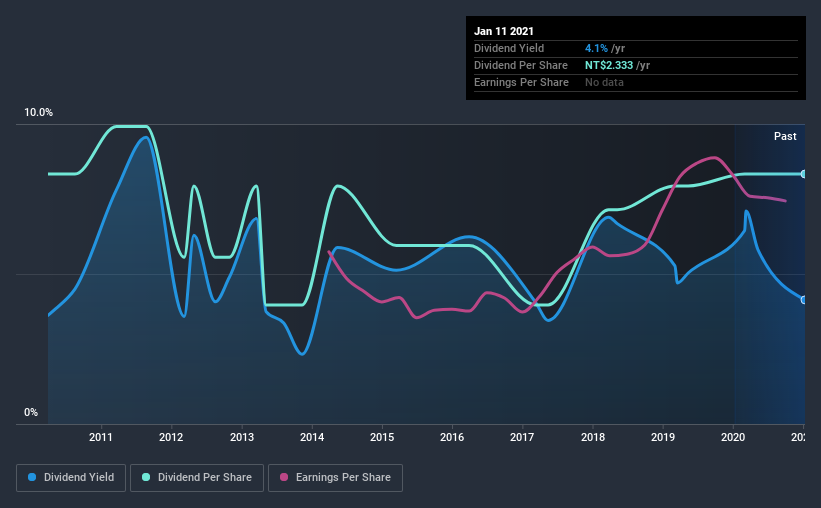Click the pink Earnings Per Share legend dot

click(284, 477)
